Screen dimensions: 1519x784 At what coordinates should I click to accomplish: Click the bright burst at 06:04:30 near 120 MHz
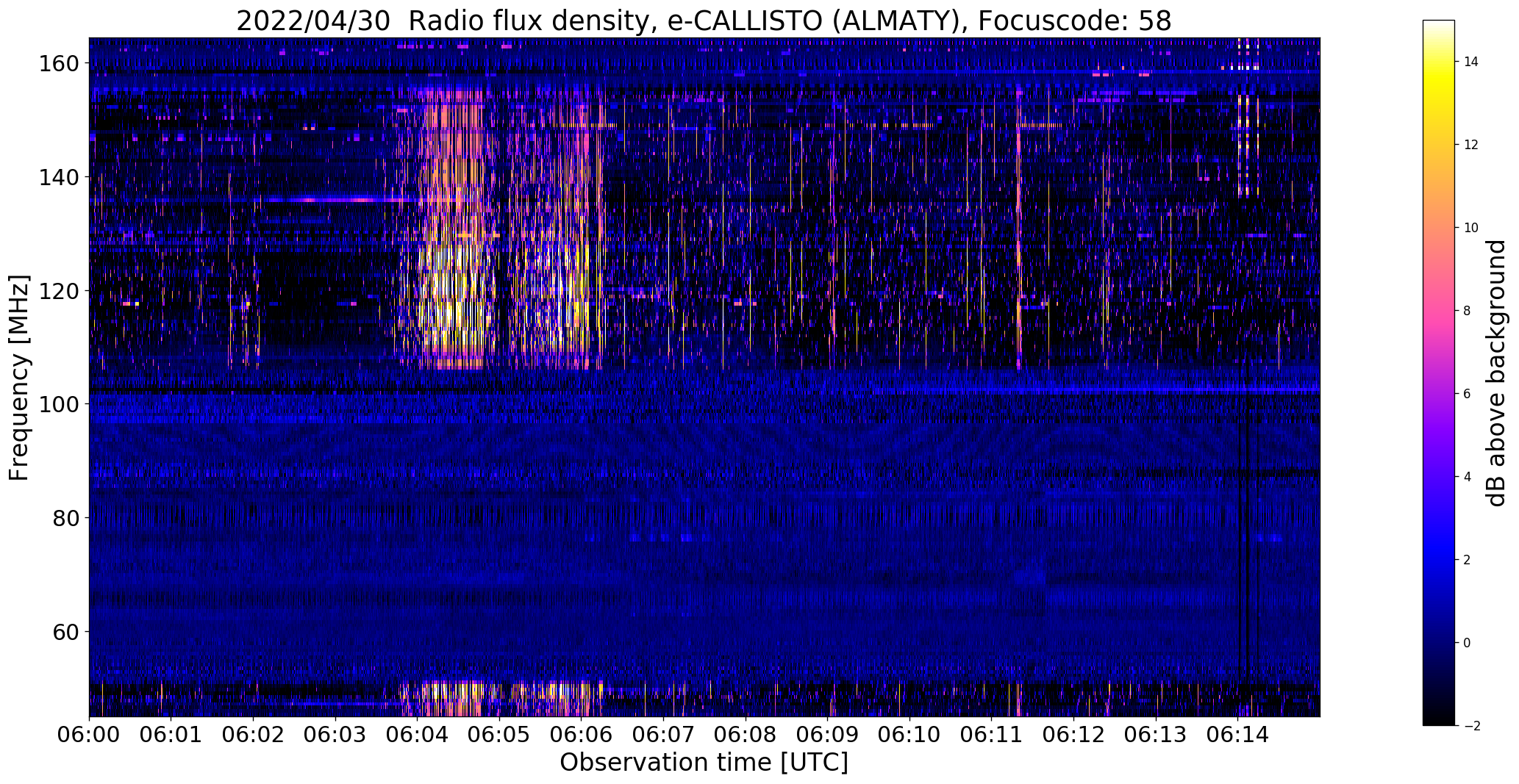tap(452, 290)
